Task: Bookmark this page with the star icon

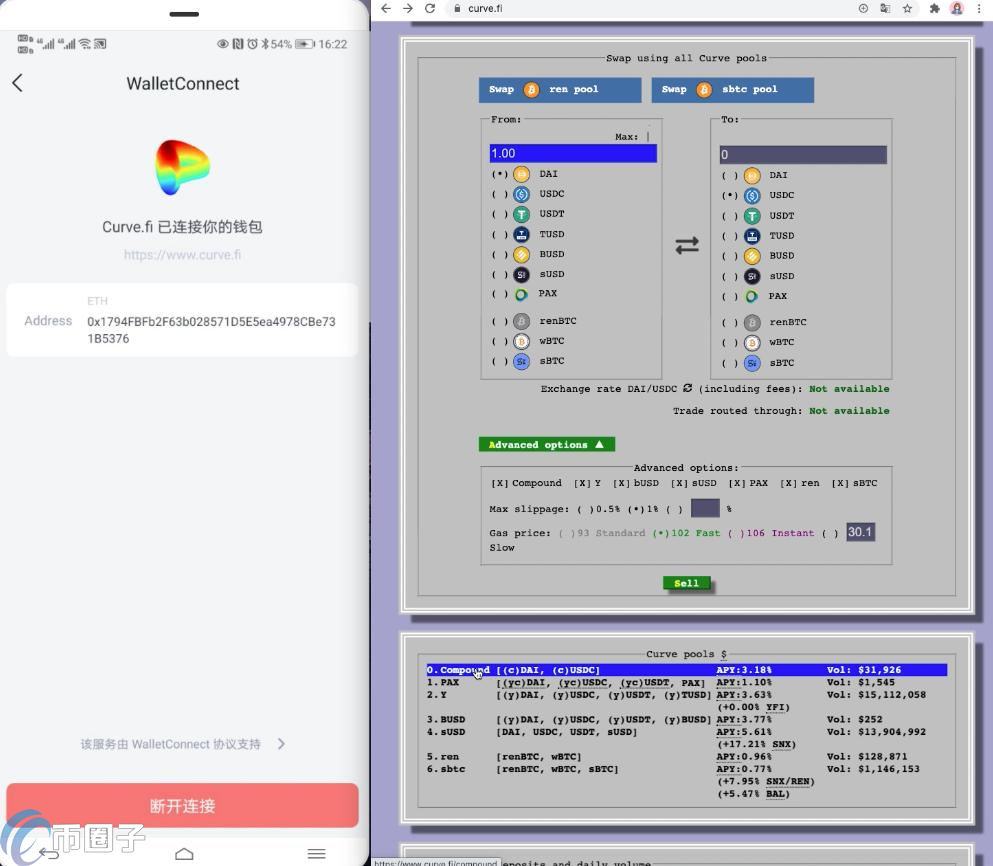Action: click(908, 8)
